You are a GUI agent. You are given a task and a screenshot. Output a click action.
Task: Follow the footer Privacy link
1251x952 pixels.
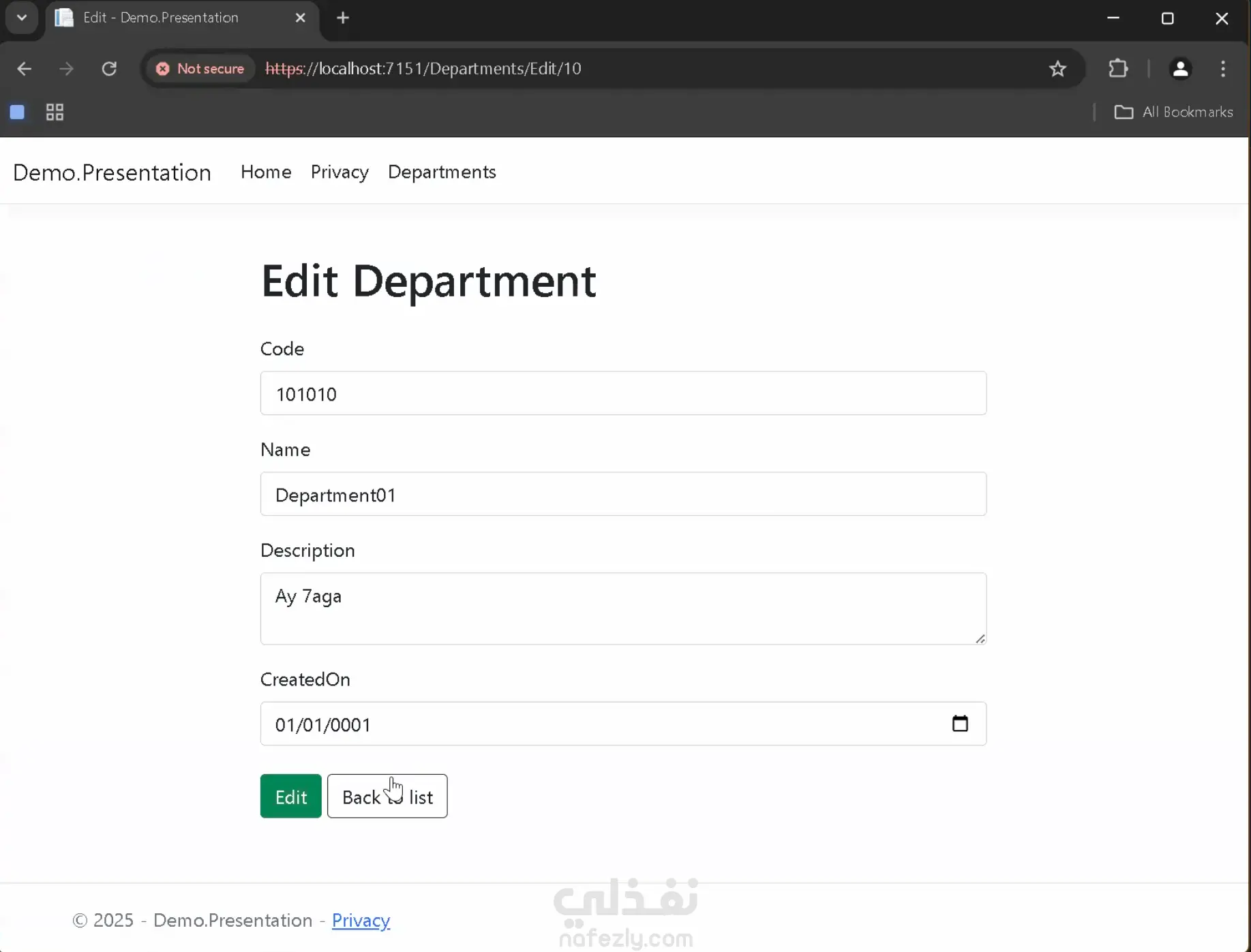361,921
